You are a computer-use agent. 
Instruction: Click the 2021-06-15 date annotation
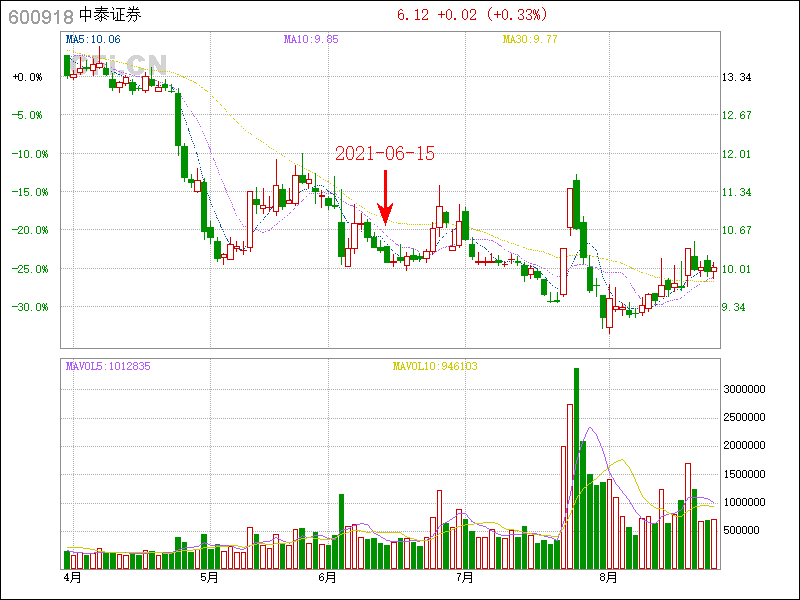tap(384, 153)
